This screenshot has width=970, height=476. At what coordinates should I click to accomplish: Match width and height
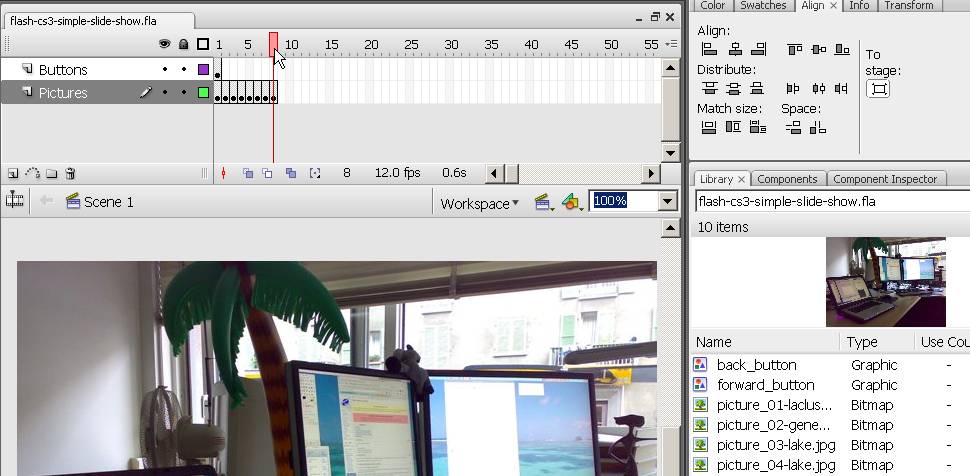point(758,128)
